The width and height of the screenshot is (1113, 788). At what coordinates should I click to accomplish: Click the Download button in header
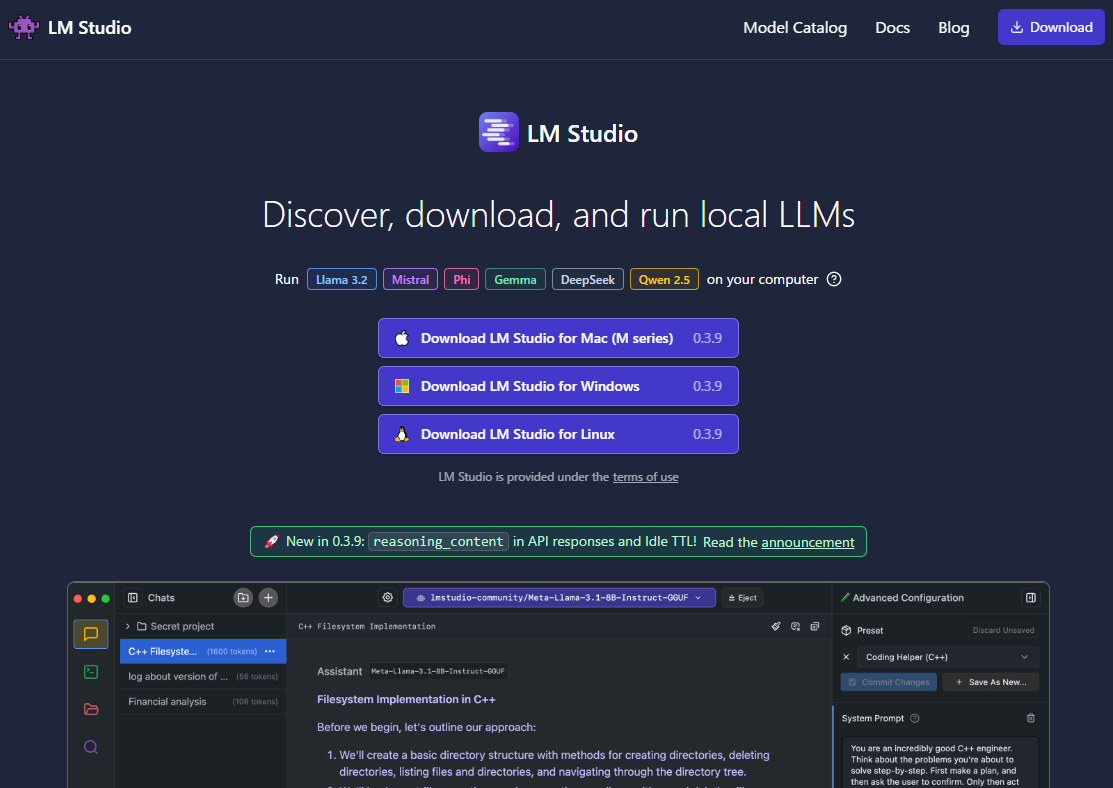pos(1051,27)
